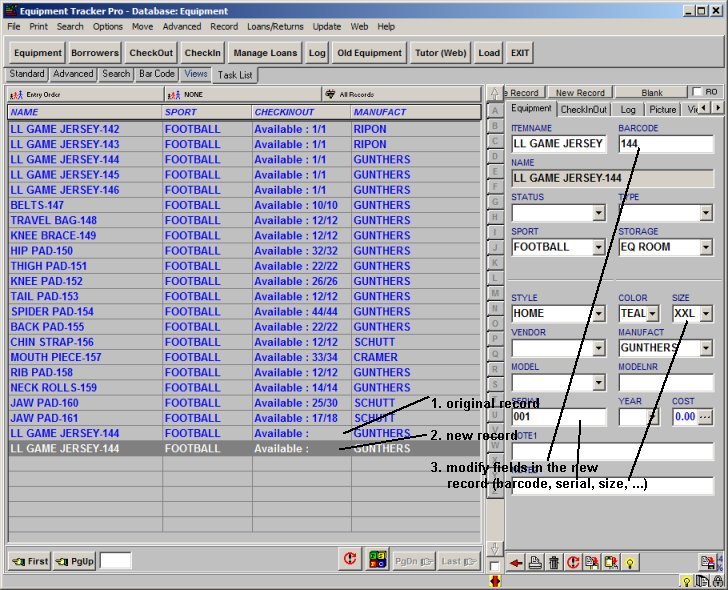The height and width of the screenshot is (590, 728).
Task: Open the Loans/Returns menu
Action: tap(275, 26)
